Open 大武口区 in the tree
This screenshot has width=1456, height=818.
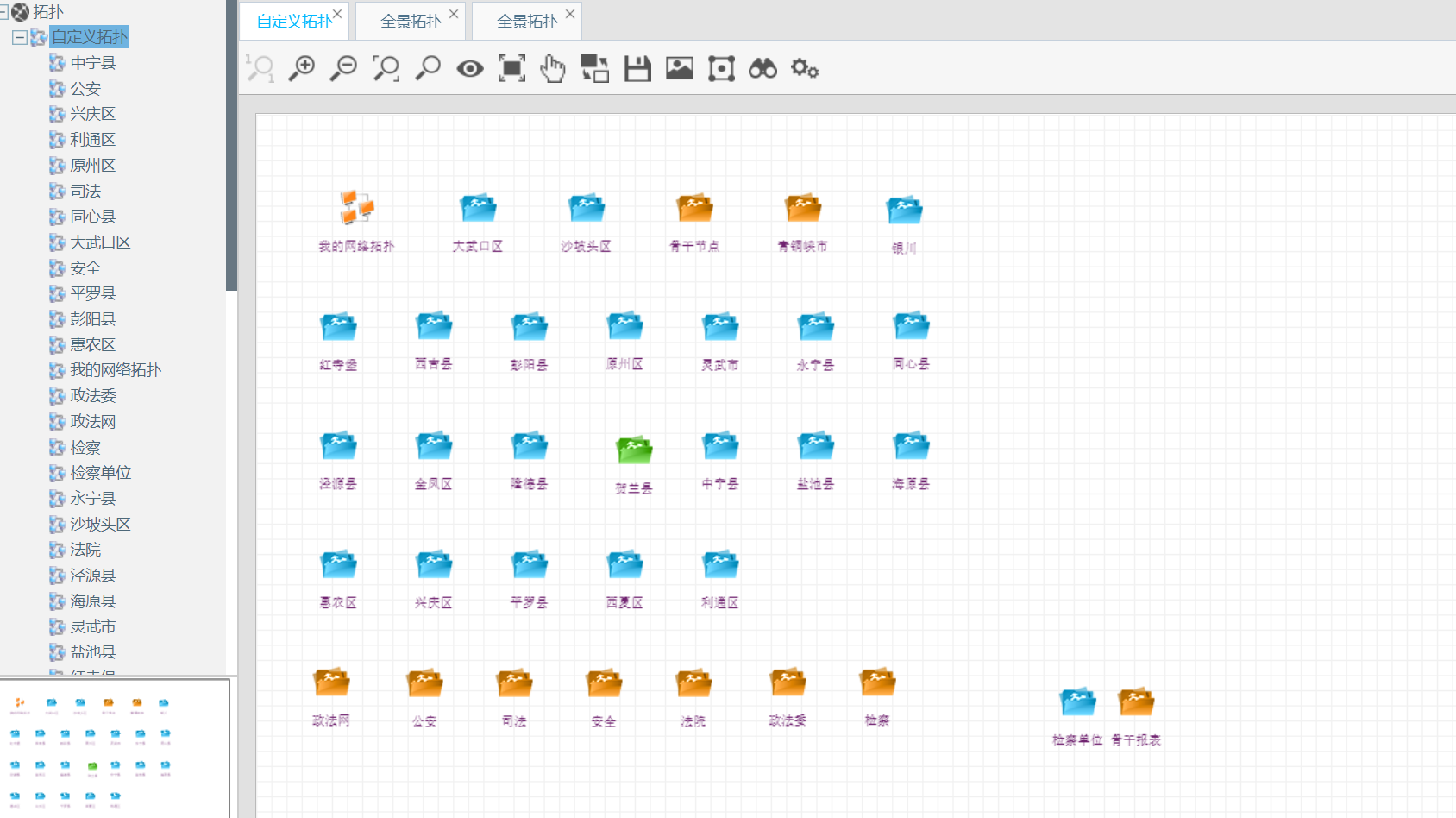click(x=100, y=242)
